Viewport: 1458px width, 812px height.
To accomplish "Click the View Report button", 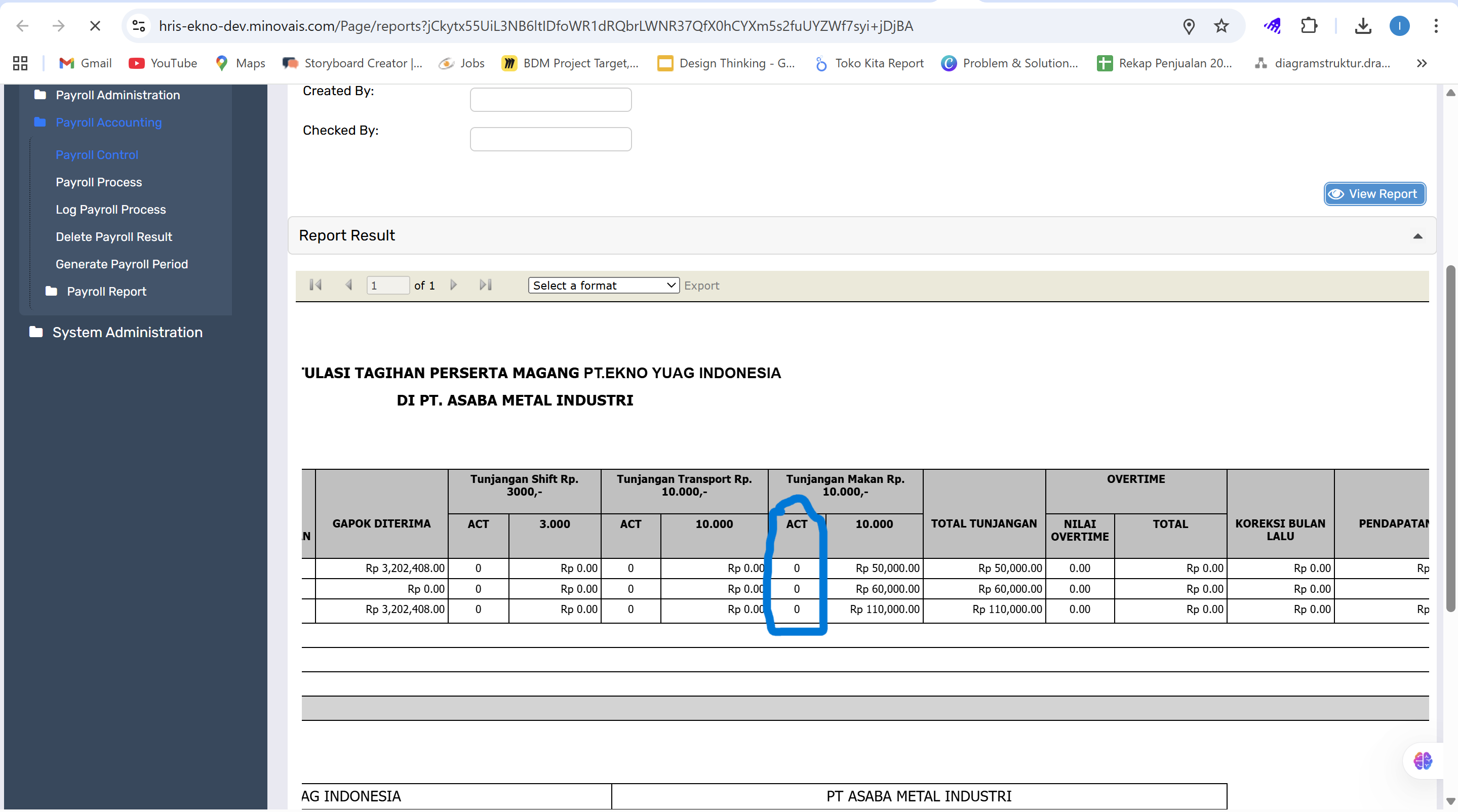I will [x=1374, y=194].
